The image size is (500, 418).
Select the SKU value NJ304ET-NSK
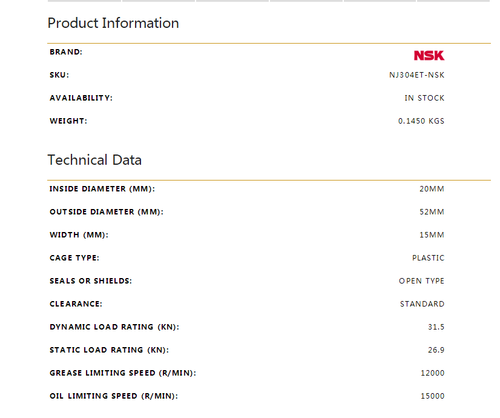coord(417,75)
